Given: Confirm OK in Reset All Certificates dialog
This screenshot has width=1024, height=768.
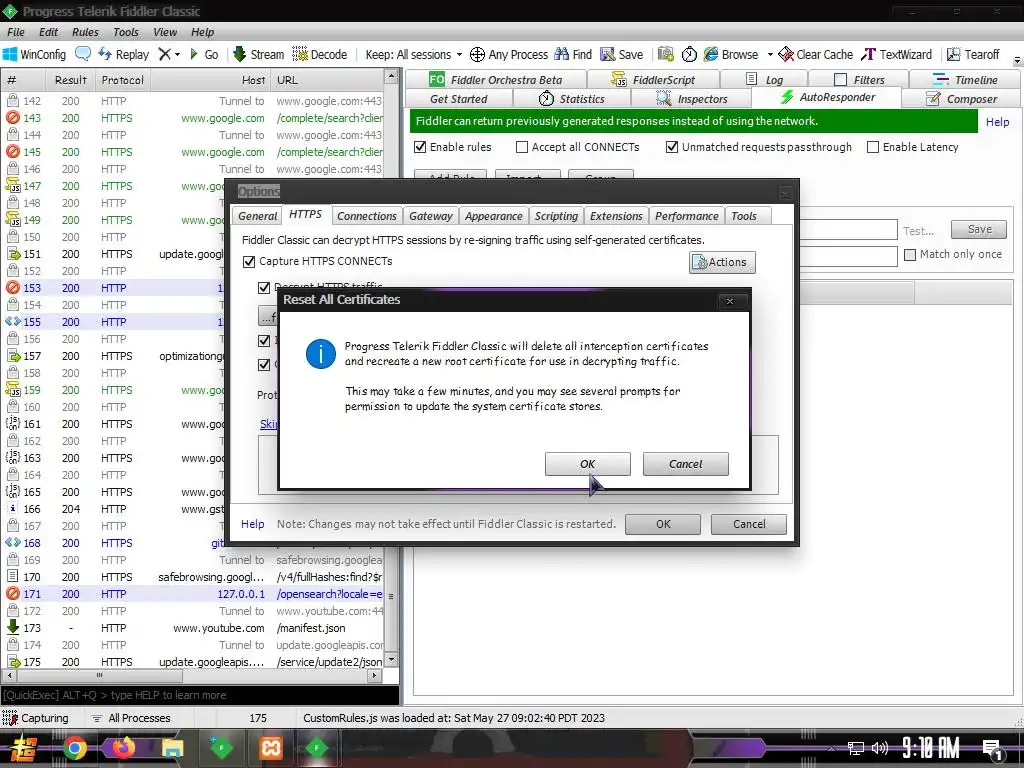Looking at the screenshot, I should pos(588,464).
